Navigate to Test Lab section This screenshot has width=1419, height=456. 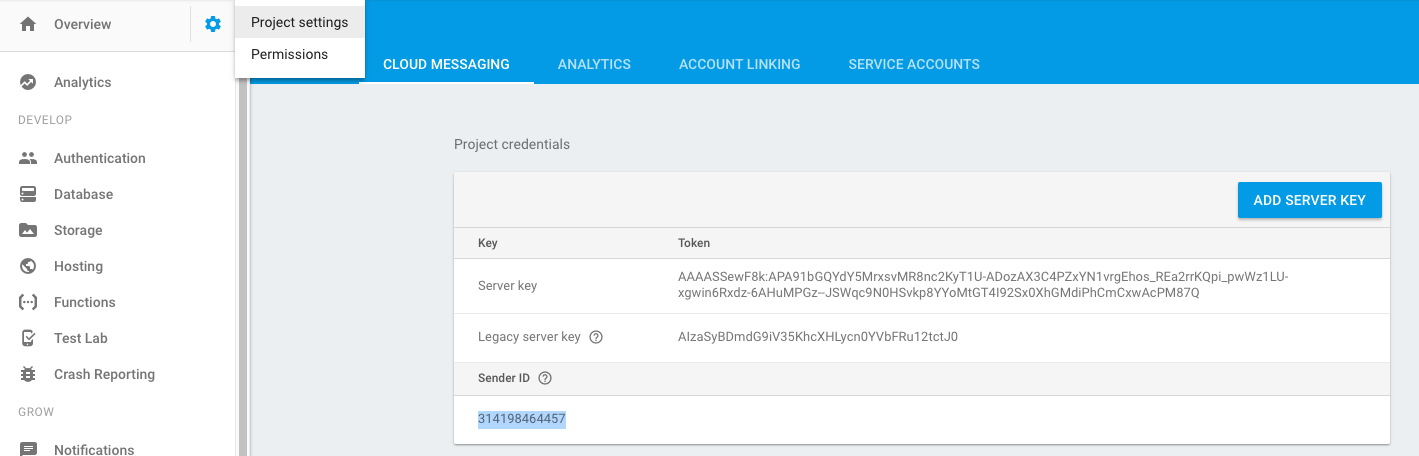81,338
